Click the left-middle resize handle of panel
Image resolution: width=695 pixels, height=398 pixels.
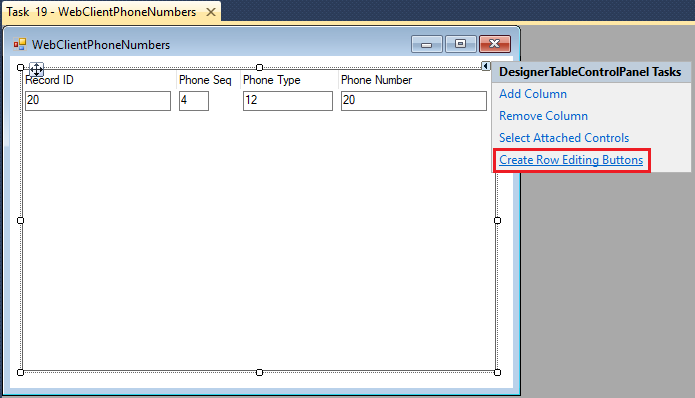point(20,220)
